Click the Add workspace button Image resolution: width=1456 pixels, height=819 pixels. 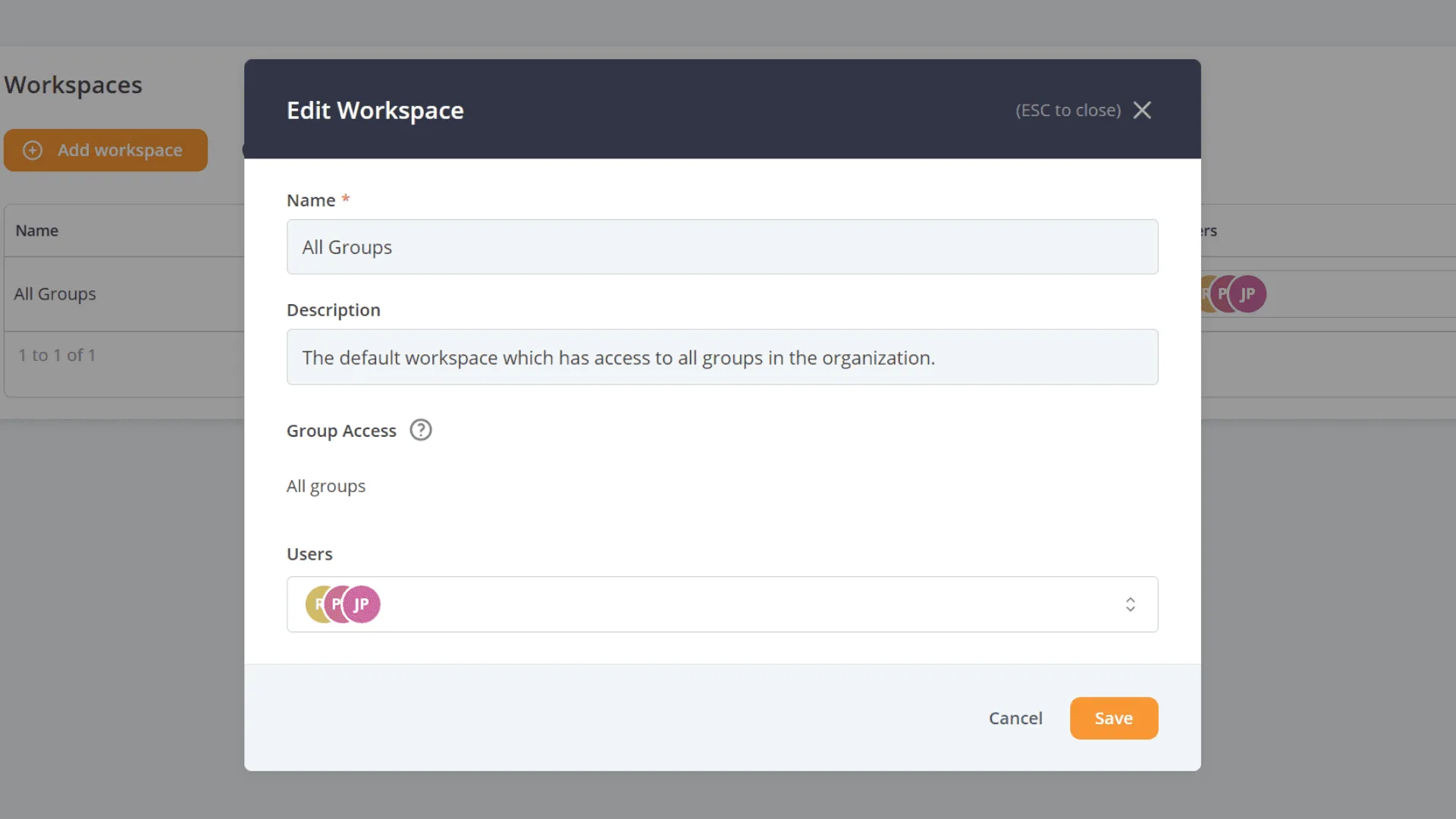coord(105,150)
